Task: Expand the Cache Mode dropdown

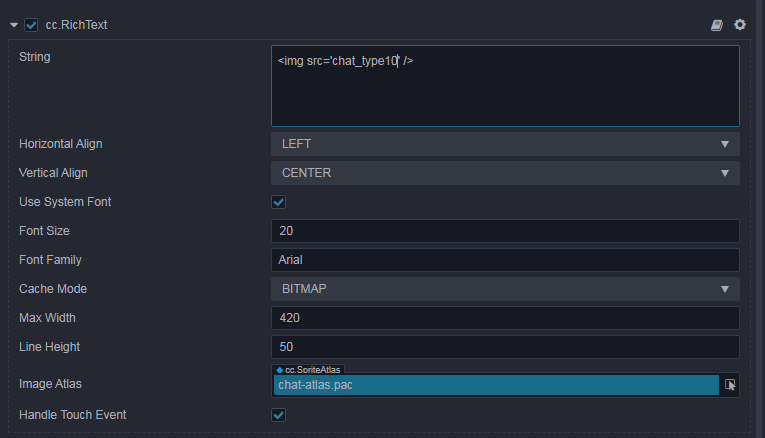Action: [x=505, y=289]
